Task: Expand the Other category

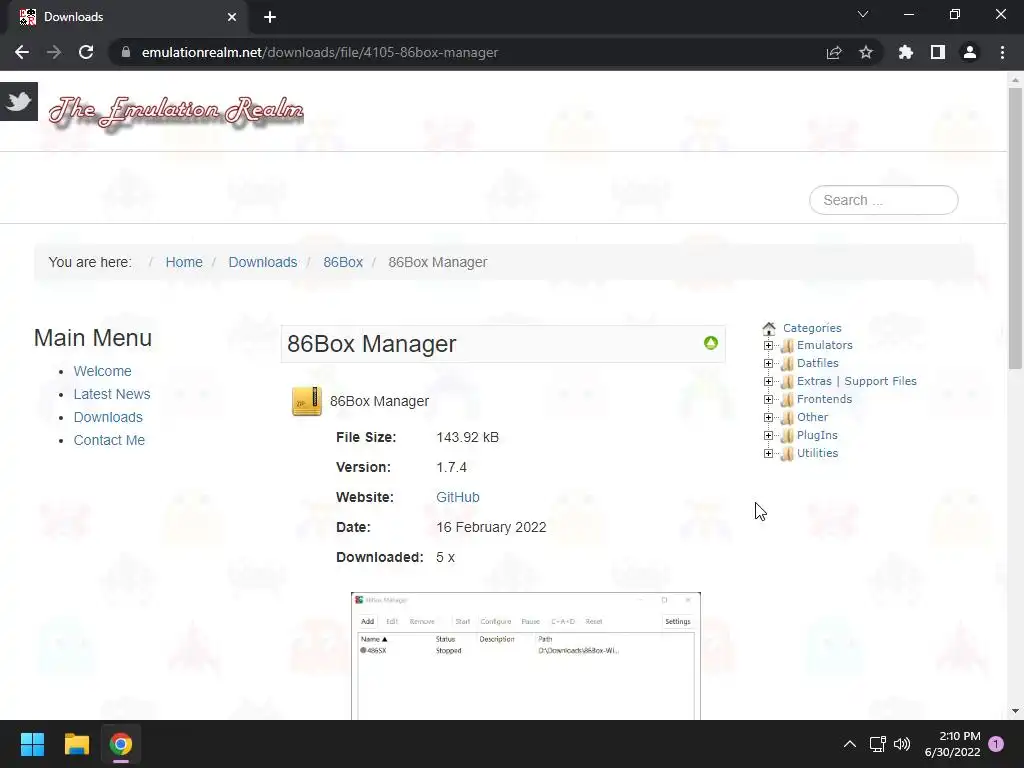Action: point(769,417)
